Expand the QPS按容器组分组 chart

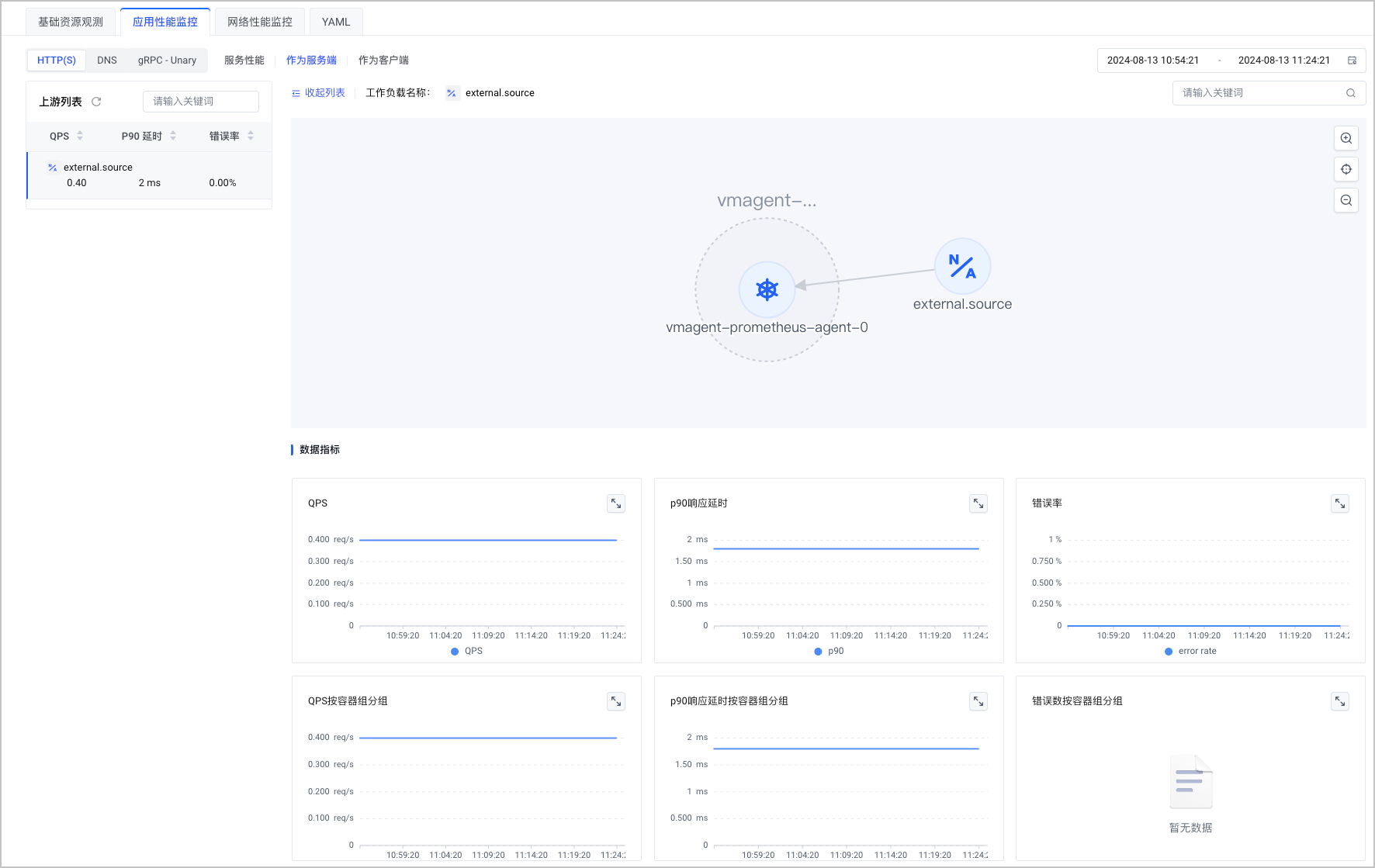coord(616,701)
